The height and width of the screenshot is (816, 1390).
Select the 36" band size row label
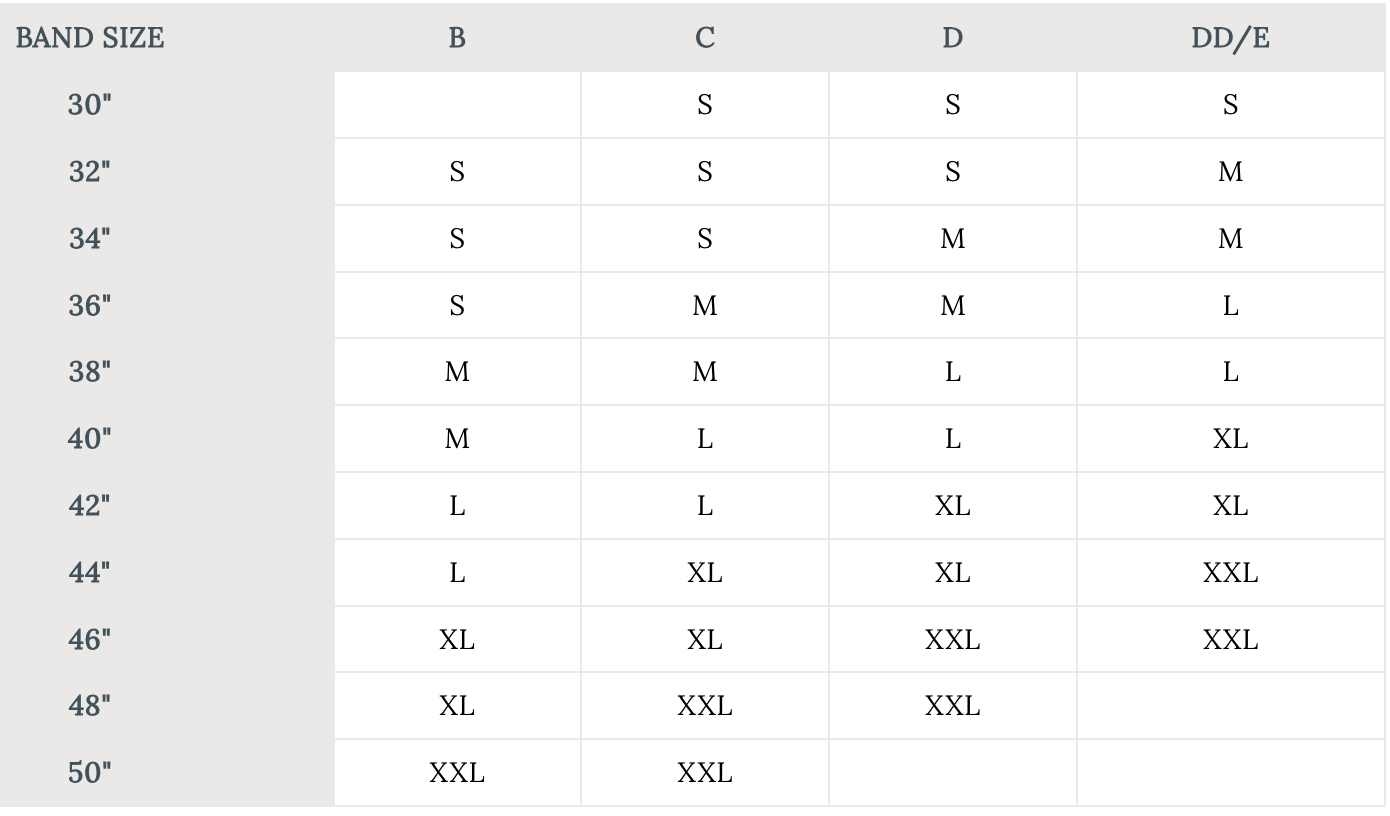coord(90,306)
